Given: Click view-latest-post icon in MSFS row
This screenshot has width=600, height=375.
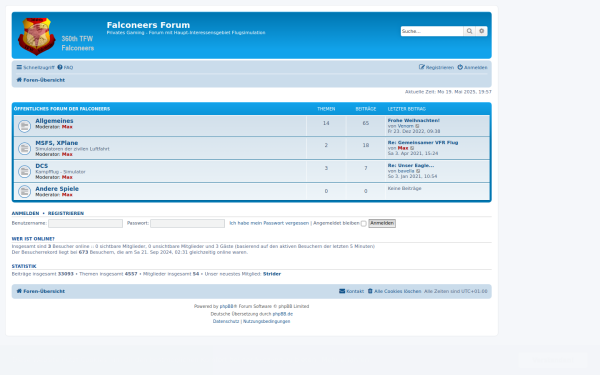Looking at the screenshot, I should pyautogui.click(x=412, y=148).
